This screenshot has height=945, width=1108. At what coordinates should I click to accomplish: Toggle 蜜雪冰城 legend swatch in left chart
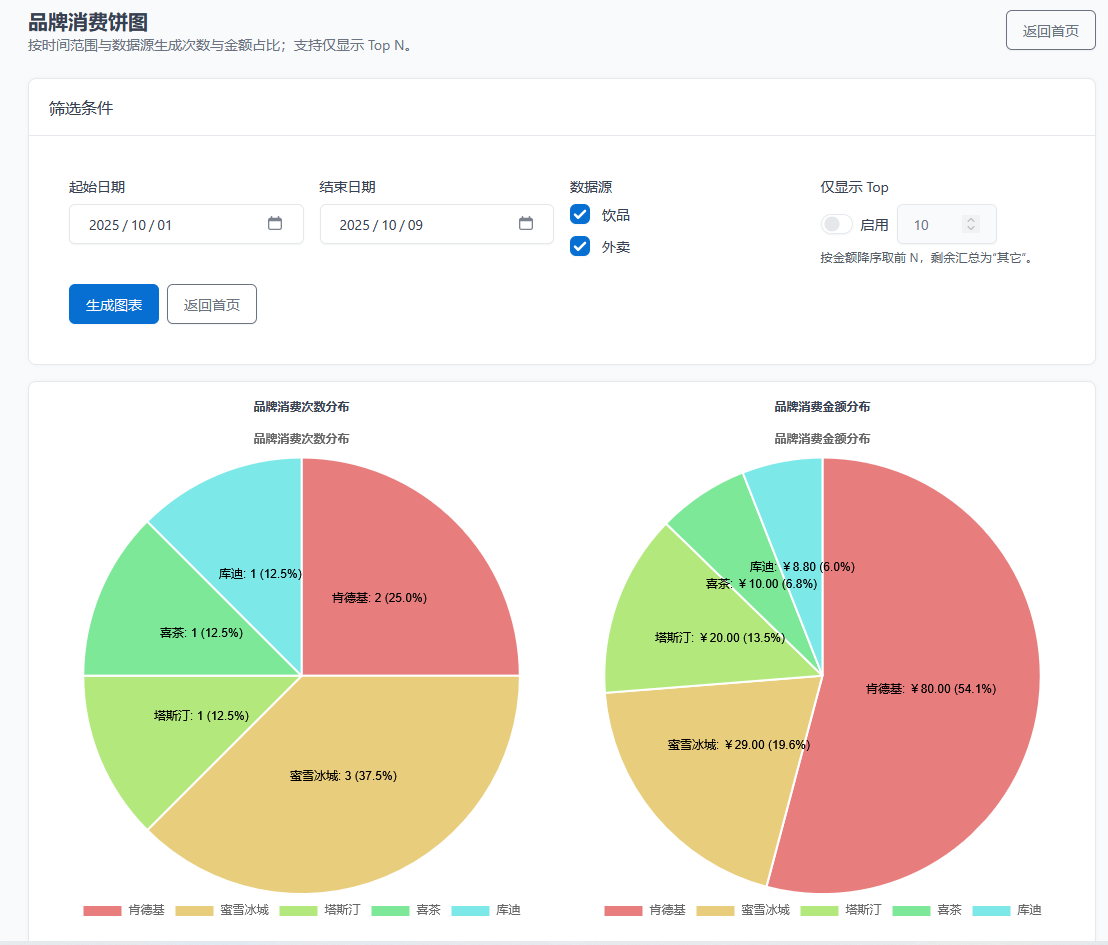[194, 911]
